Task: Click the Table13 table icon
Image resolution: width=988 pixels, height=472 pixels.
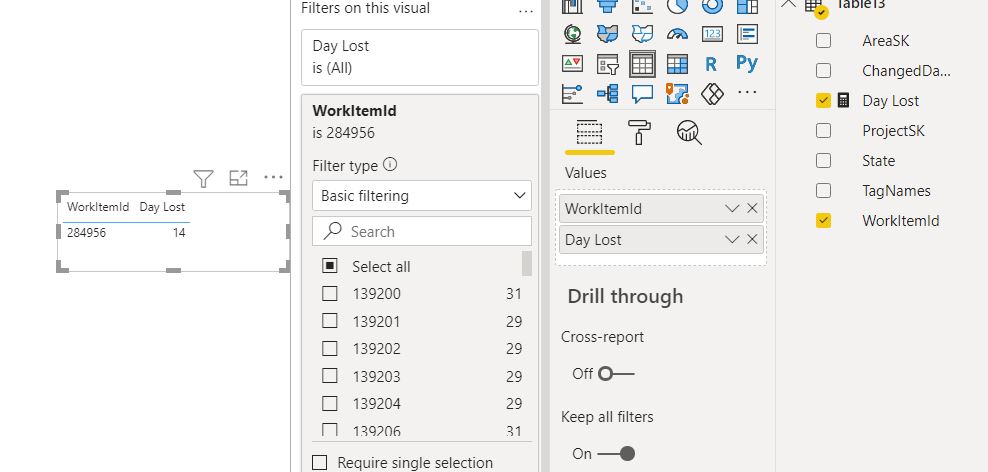Action: 813,4
